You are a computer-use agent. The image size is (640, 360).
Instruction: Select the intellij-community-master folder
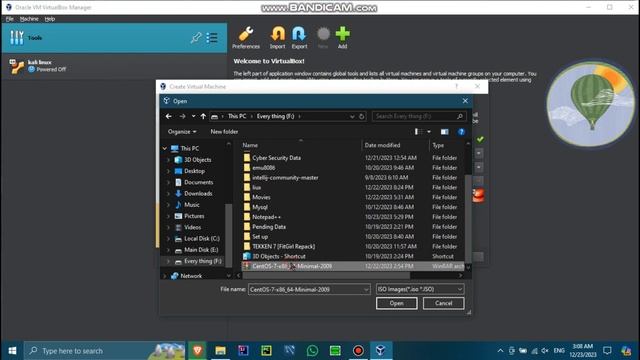(285, 178)
